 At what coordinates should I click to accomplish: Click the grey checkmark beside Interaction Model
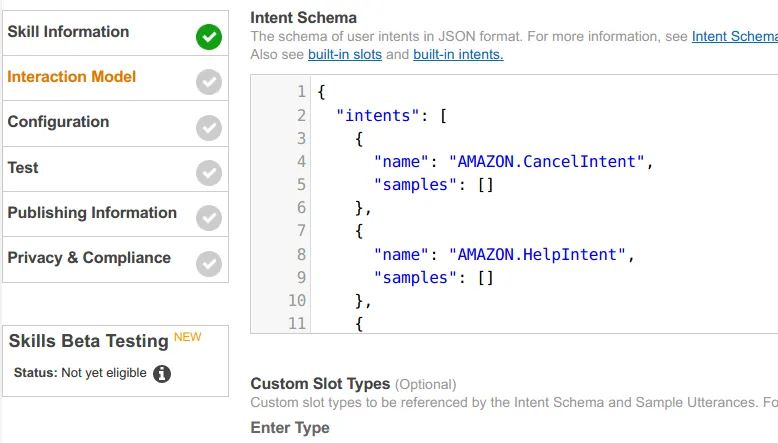(209, 82)
